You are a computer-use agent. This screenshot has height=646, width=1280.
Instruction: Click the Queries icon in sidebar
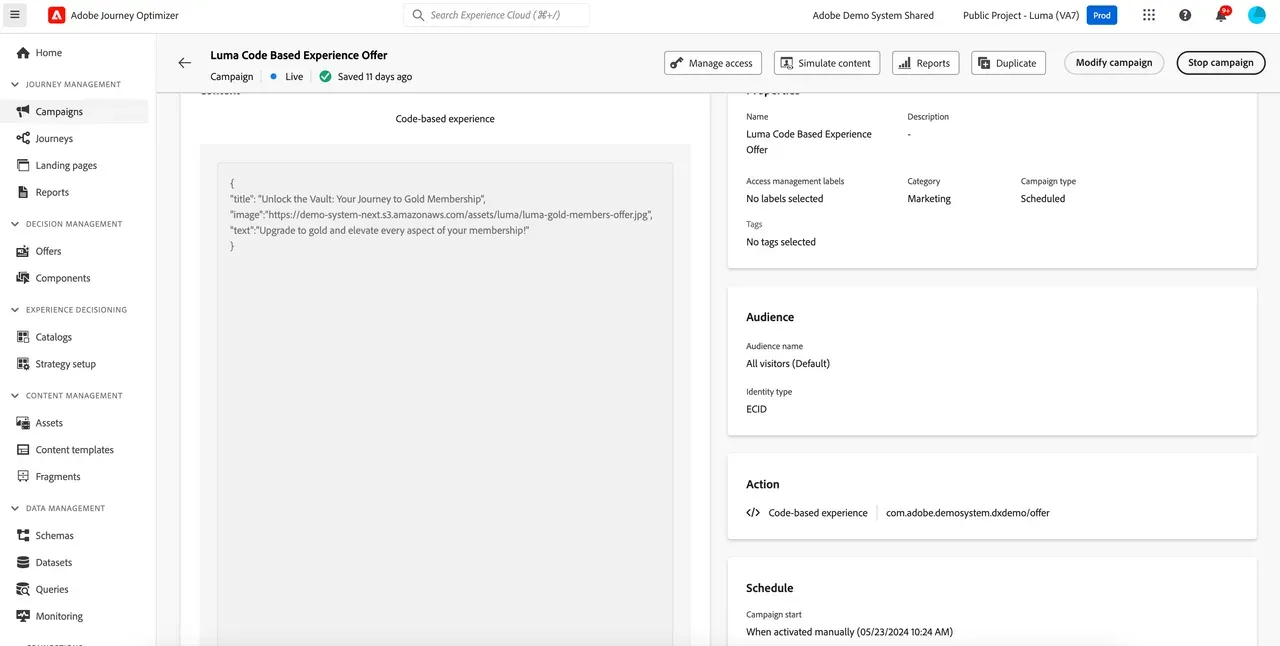point(23,590)
